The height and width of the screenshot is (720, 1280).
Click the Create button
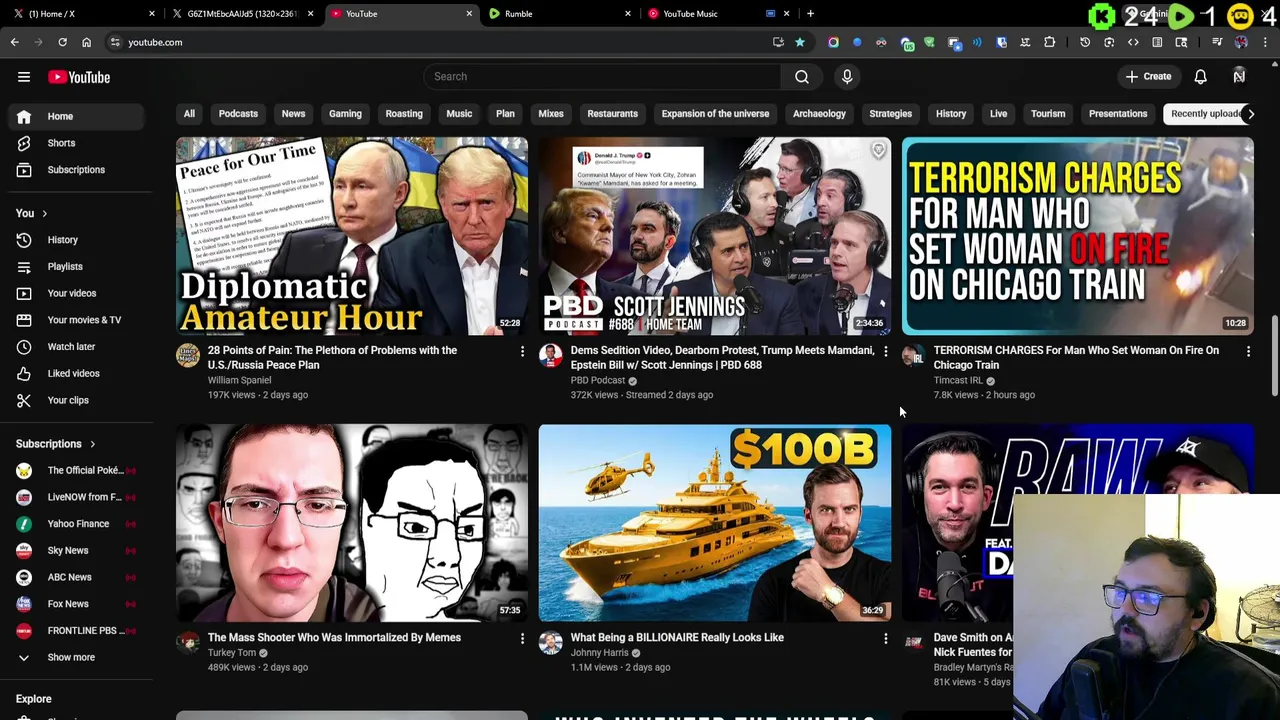click(x=1148, y=76)
